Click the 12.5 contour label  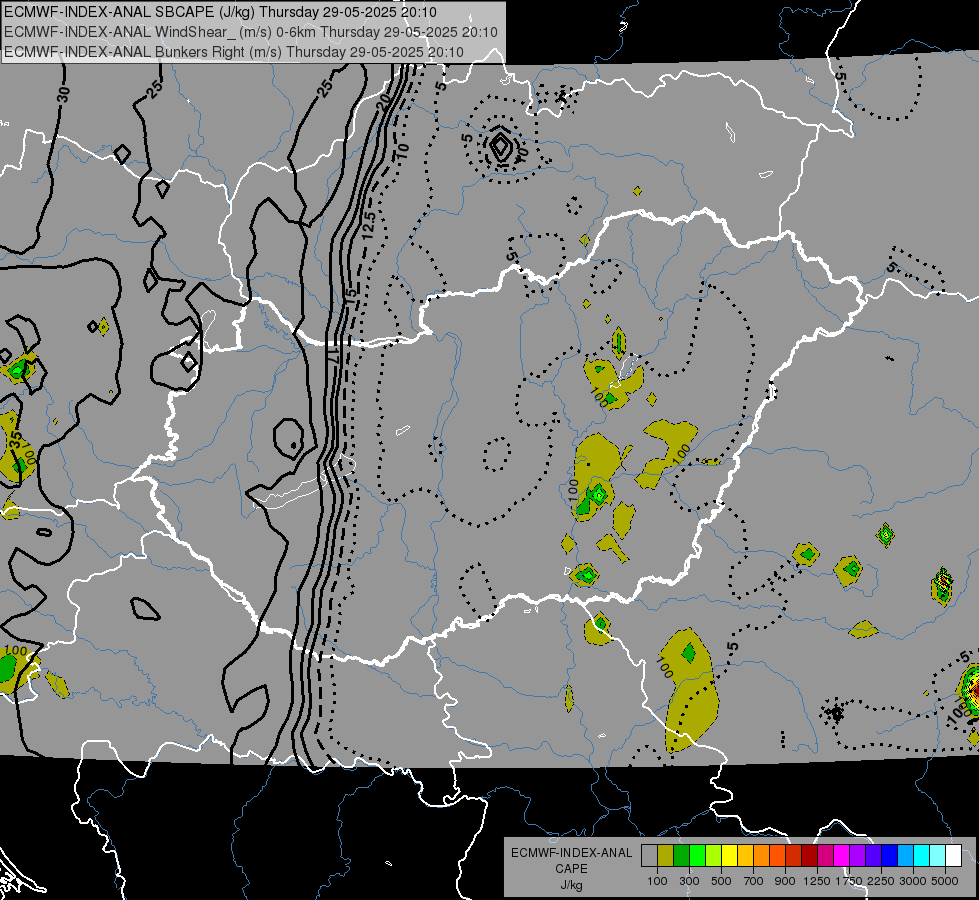point(368,226)
